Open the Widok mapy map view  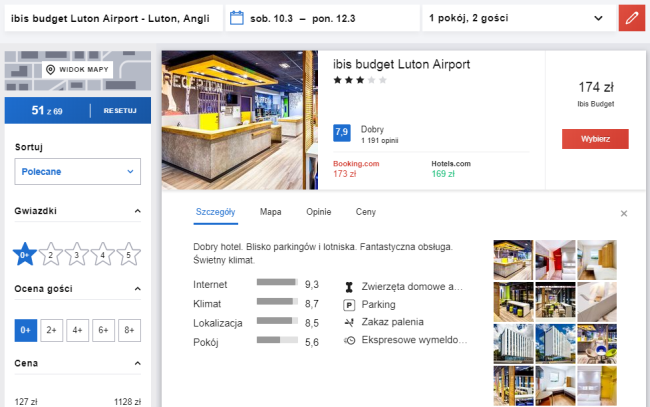click(x=78, y=70)
